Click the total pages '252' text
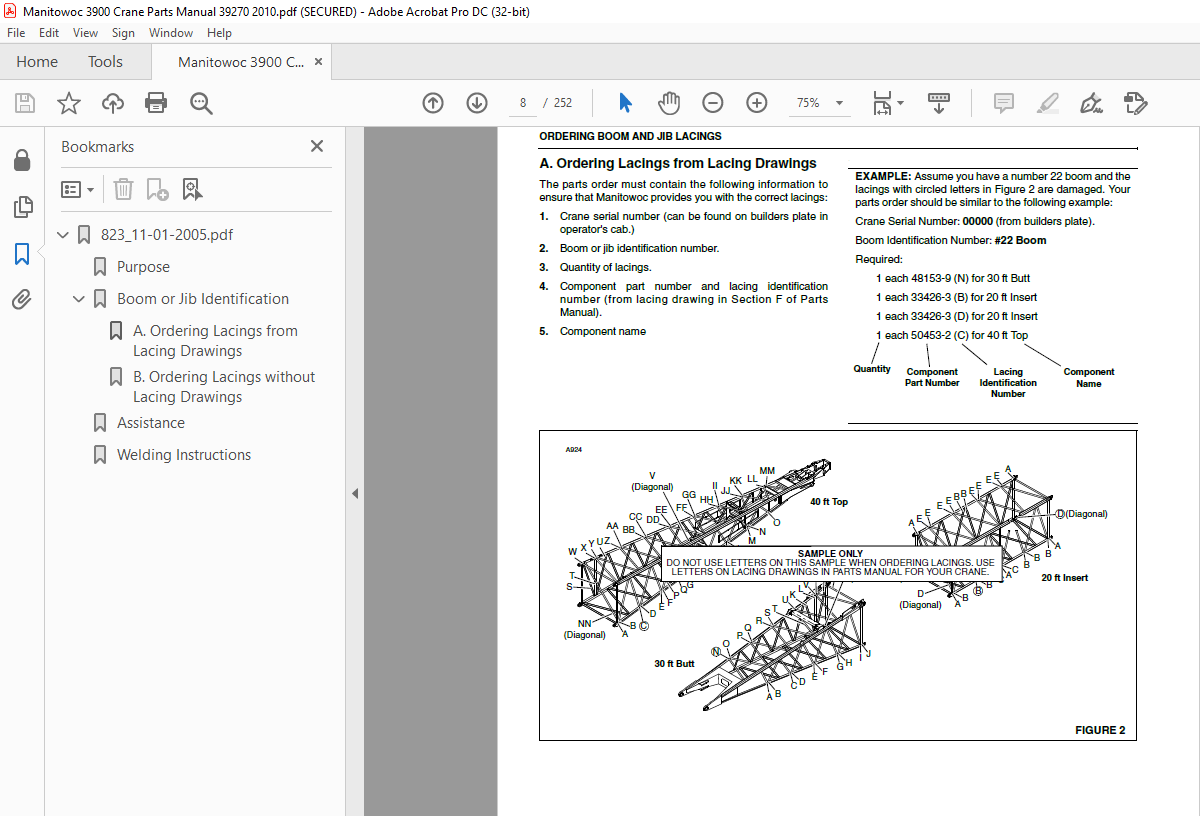1200x816 pixels. (x=563, y=103)
